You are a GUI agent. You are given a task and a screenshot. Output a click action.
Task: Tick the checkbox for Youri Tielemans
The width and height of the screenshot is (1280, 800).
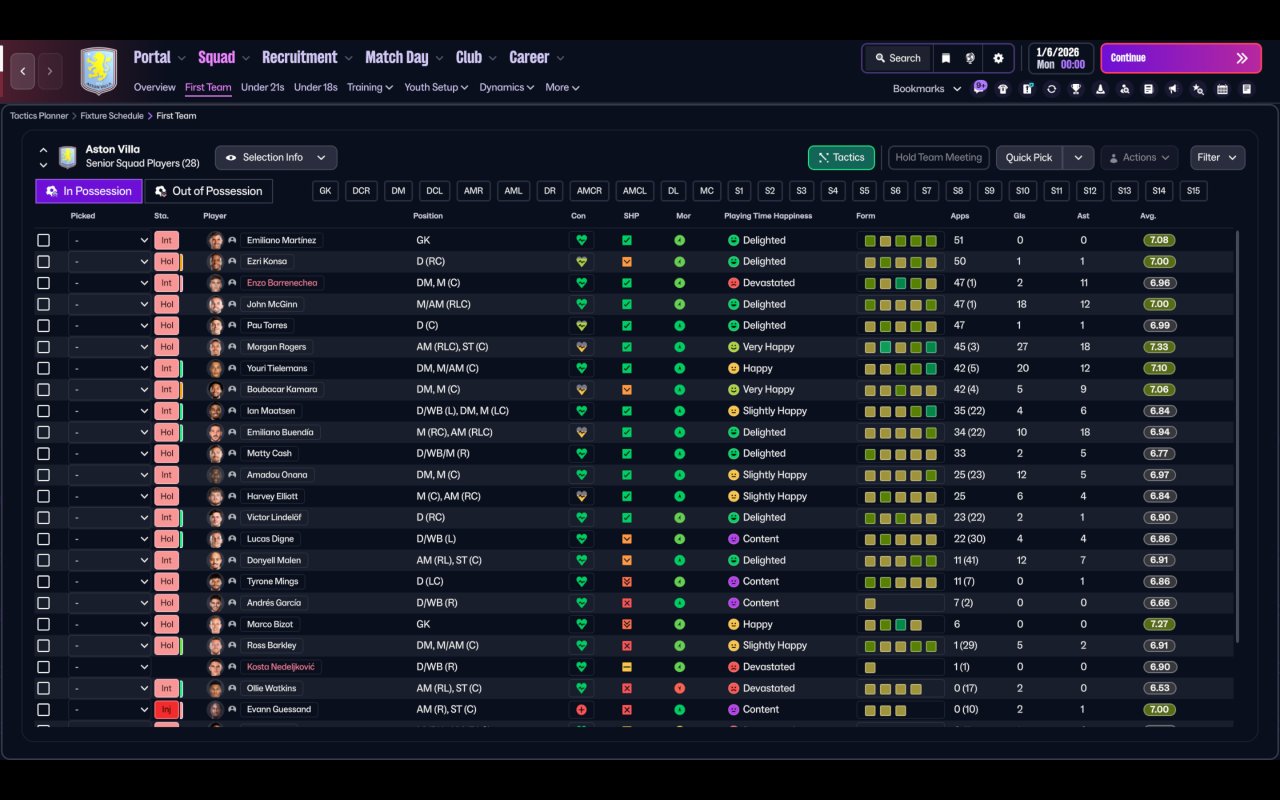(43, 368)
